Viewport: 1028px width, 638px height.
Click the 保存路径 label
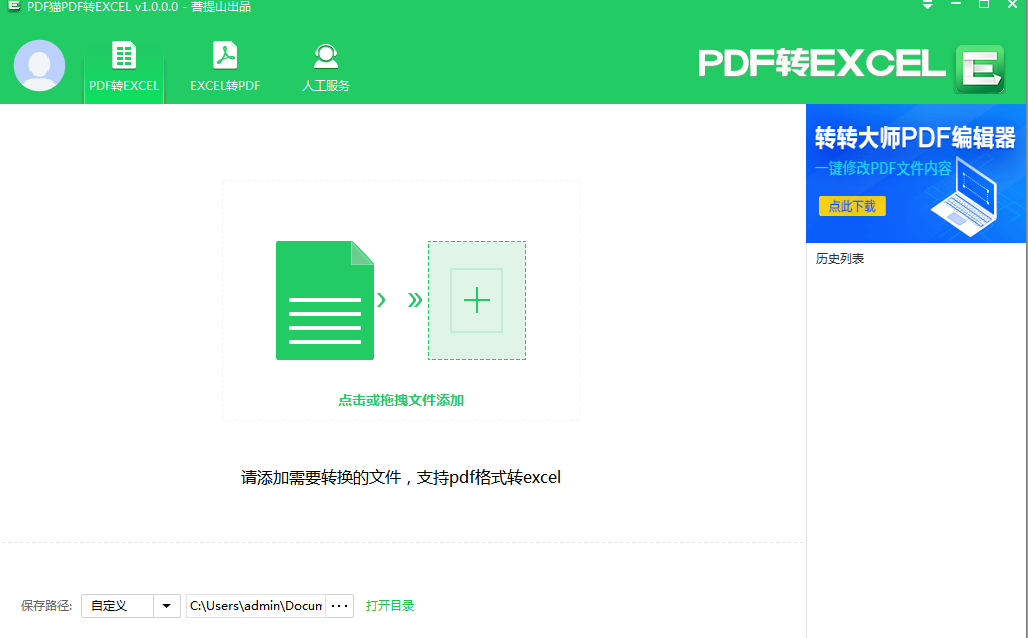point(46,606)
